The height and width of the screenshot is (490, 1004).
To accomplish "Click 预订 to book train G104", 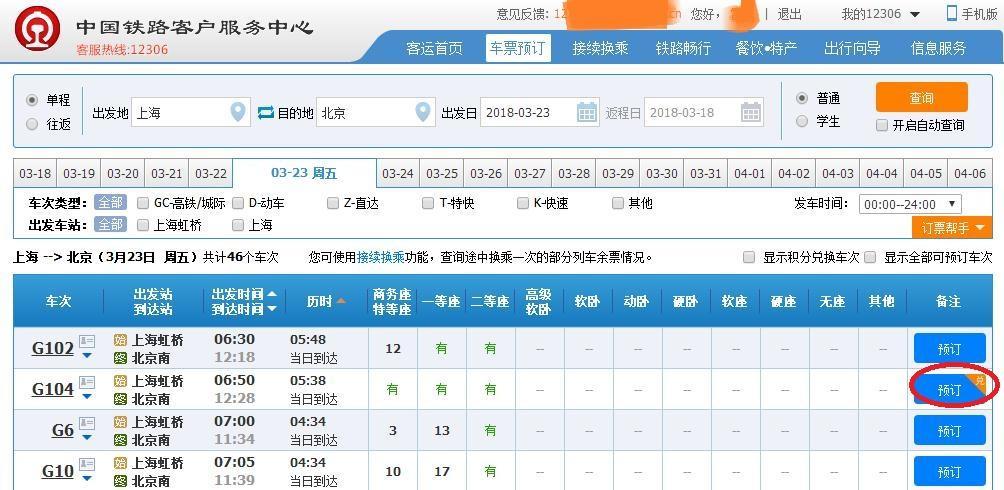I will tap(948, 389).
